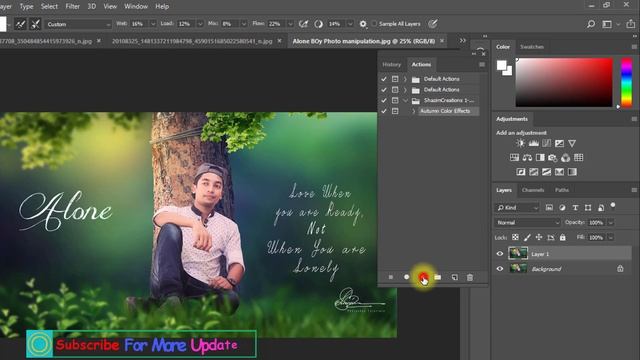Viewport: 640px width, 360px height.
Task: Collapse the ShazimCreations action set
Action: click(x=405, y=100)
